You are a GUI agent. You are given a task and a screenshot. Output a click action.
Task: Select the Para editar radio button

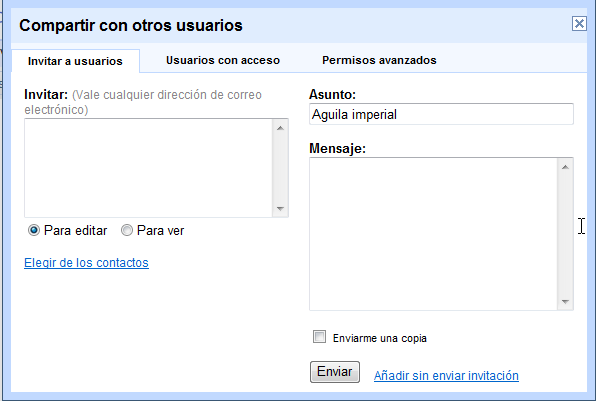pos(34,230)
